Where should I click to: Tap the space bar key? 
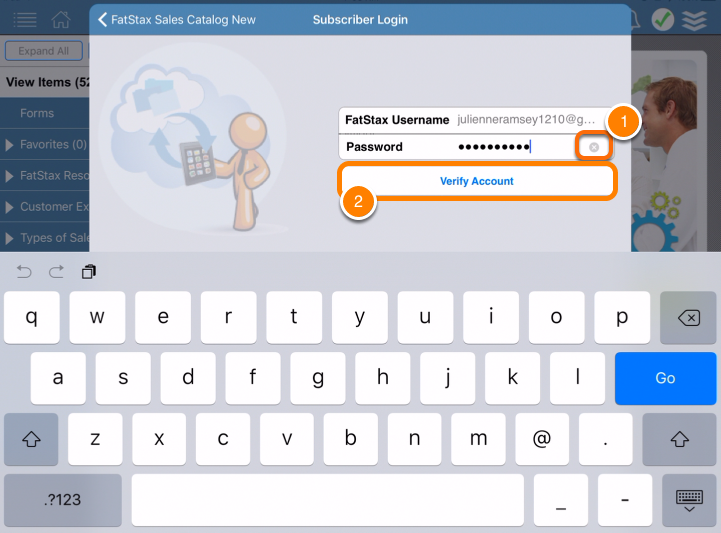click(x=327, y=500)
